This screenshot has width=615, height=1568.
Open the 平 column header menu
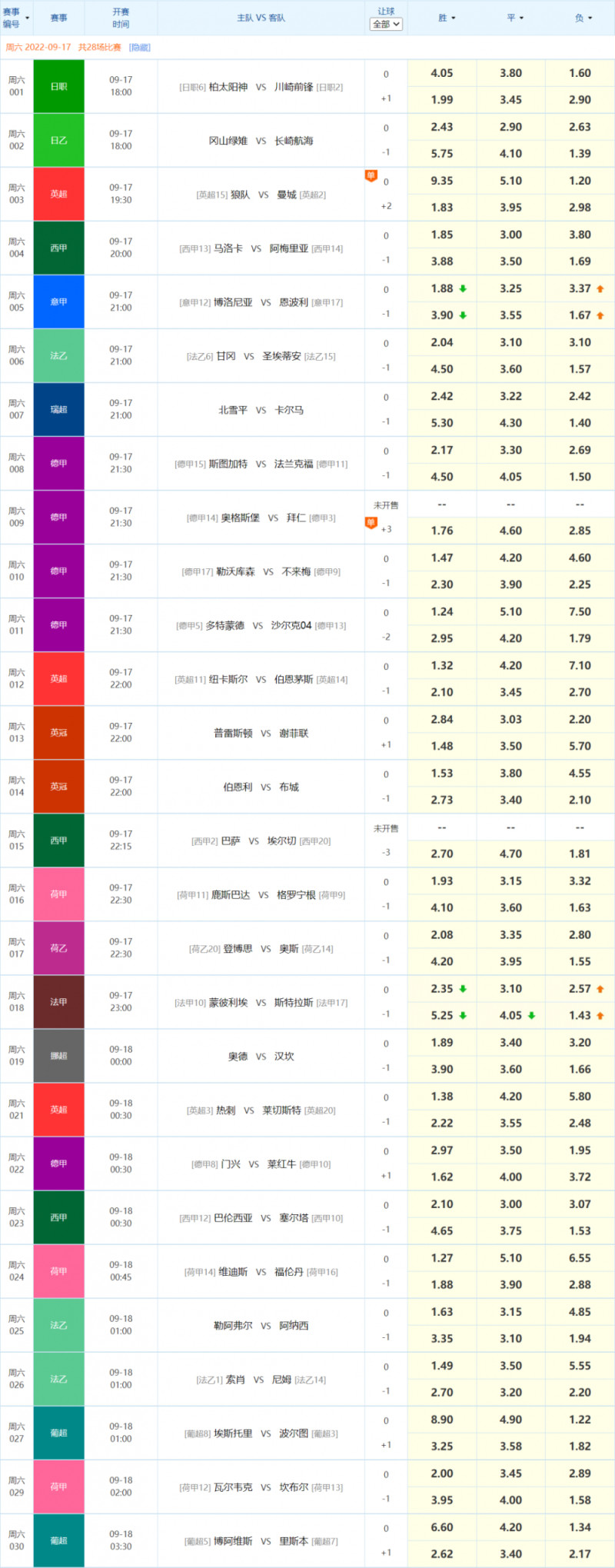tap(515, 18)
